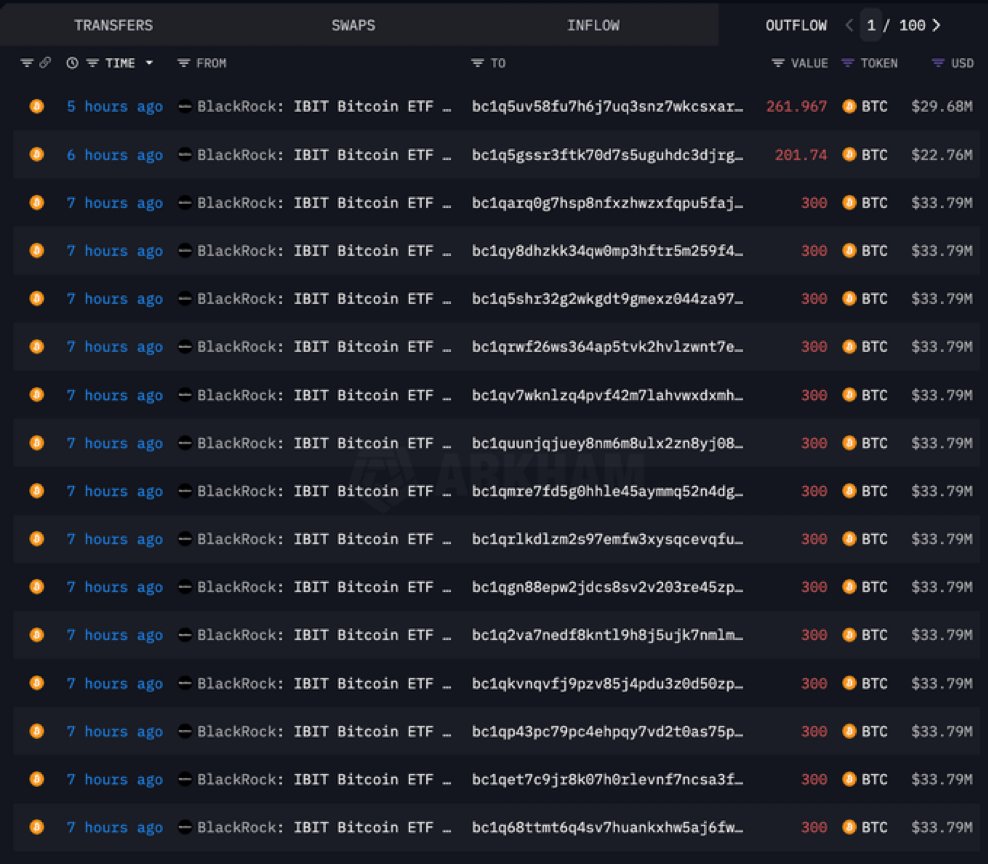Expand the TIME sort dropdown arrow
The width and height of the screenshot is (988, 864).
[x=149, y=63]
